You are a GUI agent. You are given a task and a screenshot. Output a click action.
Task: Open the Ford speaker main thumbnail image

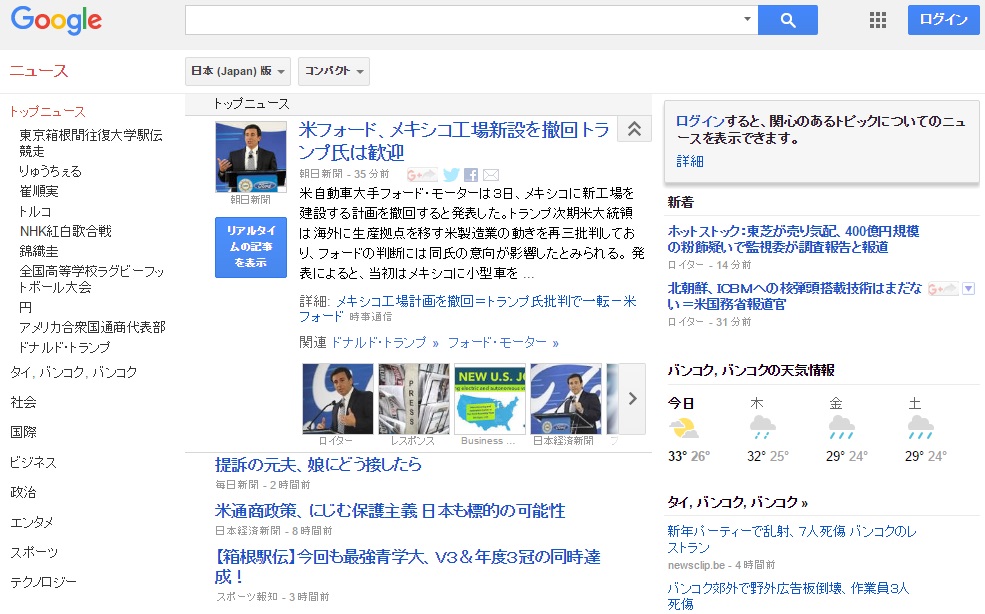click(x=251, y=157)
